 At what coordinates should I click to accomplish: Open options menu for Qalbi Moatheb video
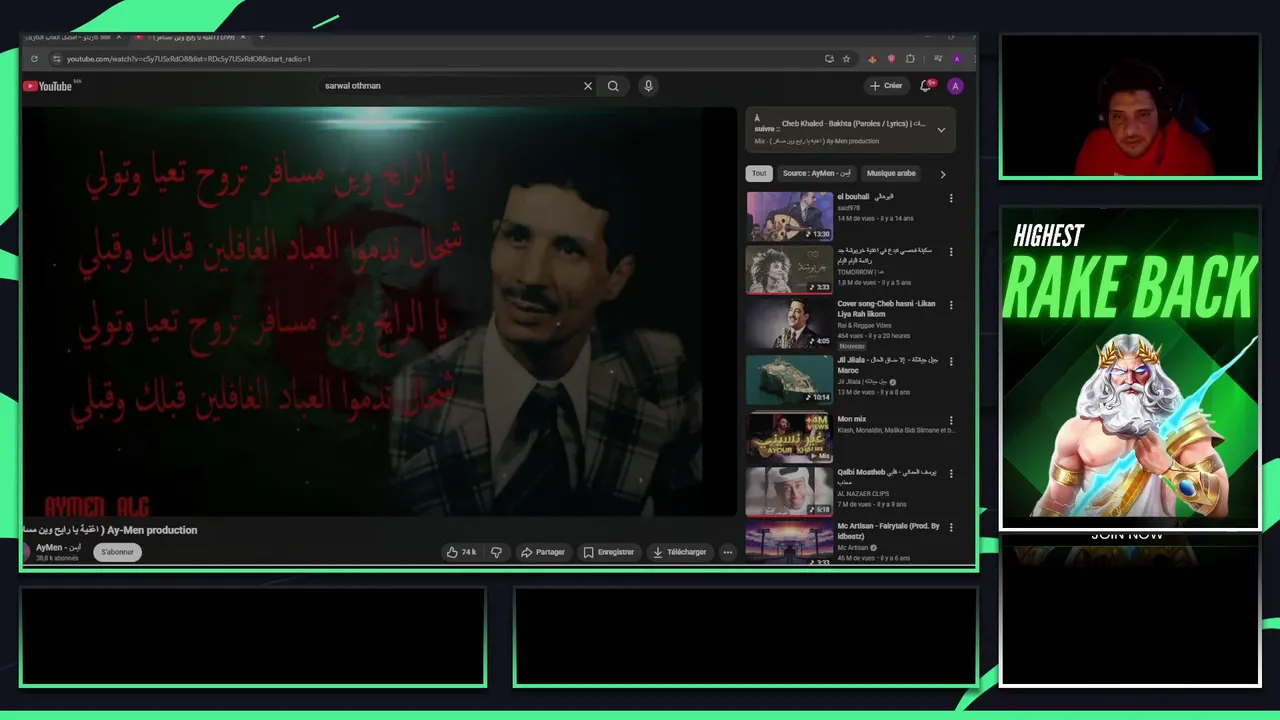[x=951, y=473]
